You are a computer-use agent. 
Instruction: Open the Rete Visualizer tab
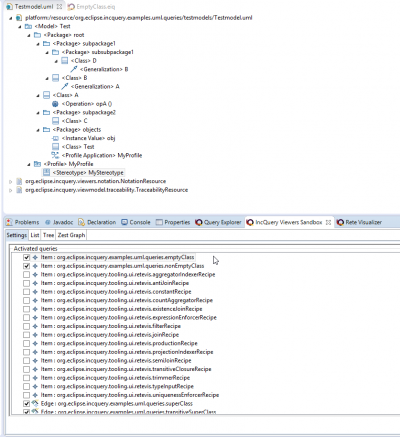pos(359,222)
